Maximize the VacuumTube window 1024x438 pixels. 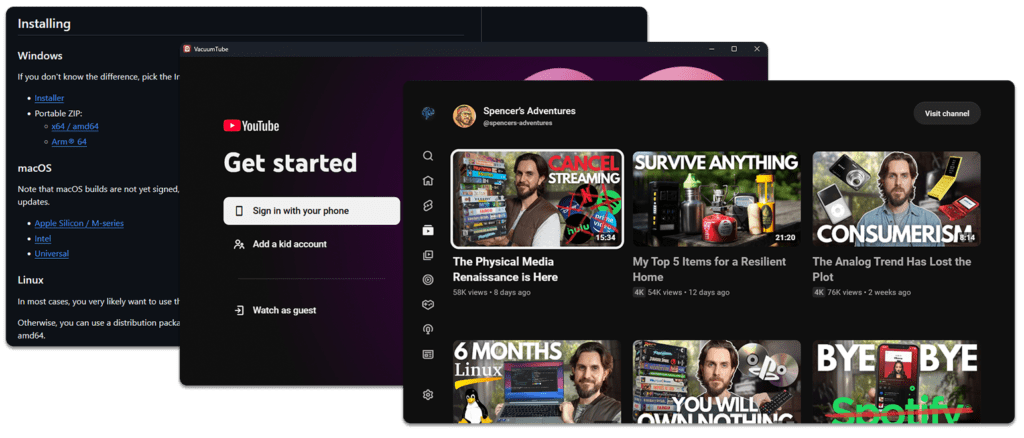734,49
